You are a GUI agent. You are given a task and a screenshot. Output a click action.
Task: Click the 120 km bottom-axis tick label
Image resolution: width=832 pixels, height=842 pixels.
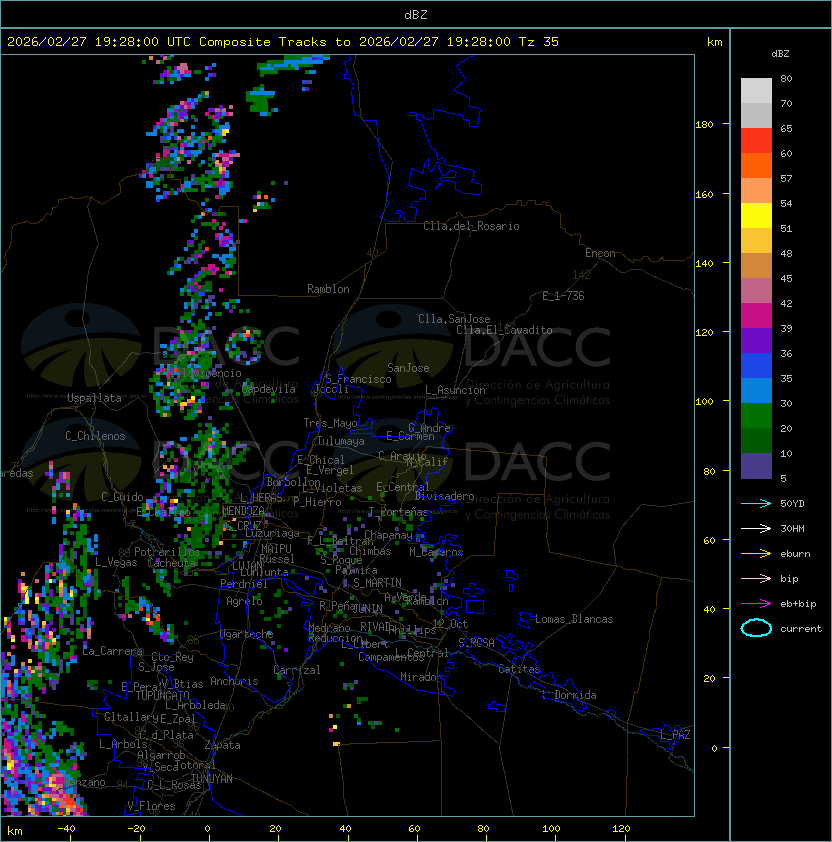(x=621, y=829)
